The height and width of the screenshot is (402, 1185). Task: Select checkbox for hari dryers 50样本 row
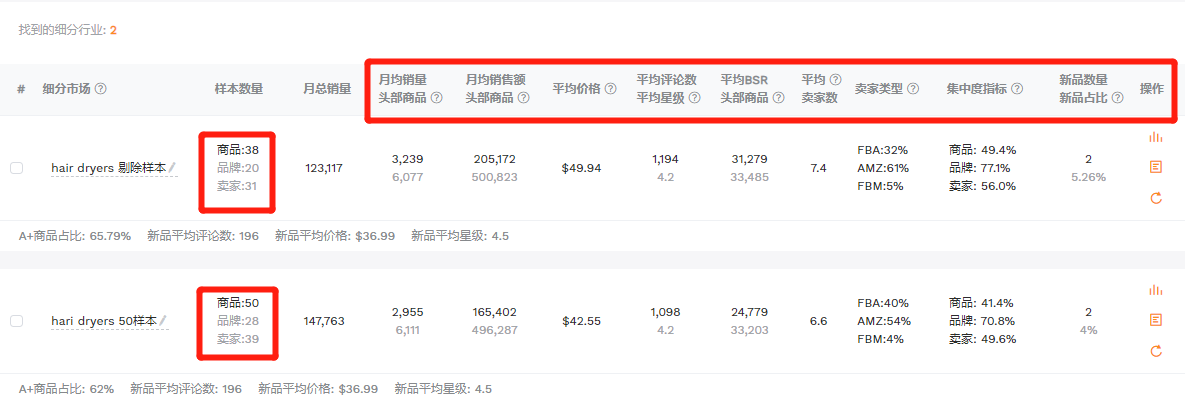[16, 321]
